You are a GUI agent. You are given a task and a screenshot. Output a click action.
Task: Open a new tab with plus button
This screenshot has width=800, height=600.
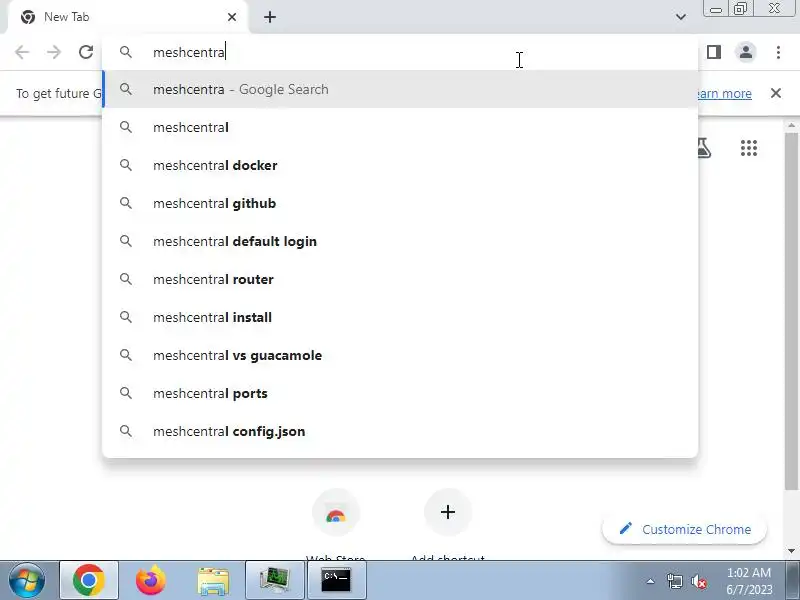click(270, 17)
